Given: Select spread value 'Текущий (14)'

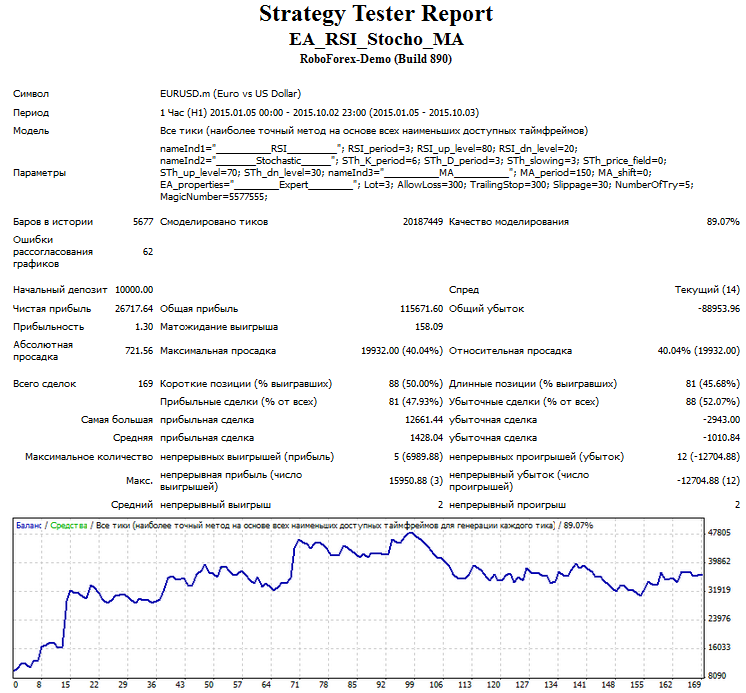Looking at the screenshot, I should [x=707, y=290].
